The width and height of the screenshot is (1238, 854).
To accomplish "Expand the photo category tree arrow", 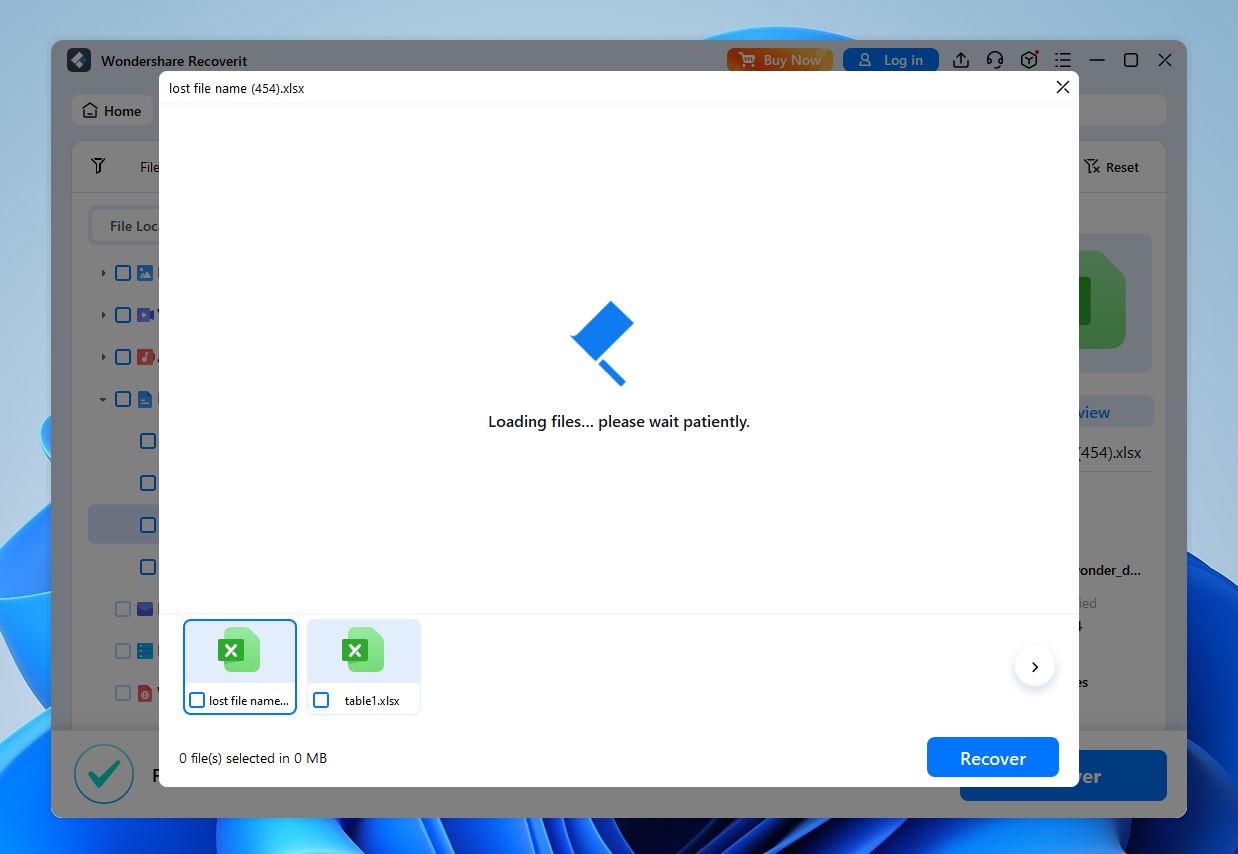I will (x=103, y=273).
